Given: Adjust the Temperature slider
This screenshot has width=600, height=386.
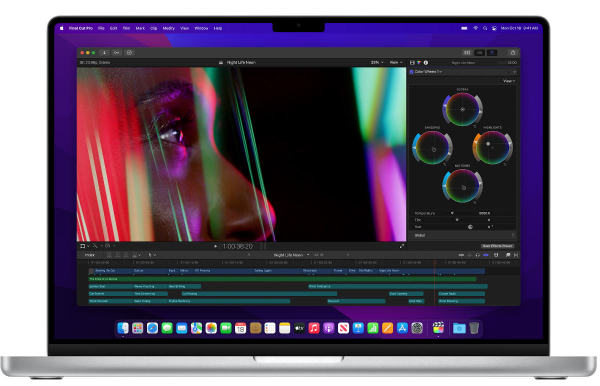Looking at the screenshot, I should (452, 213).
